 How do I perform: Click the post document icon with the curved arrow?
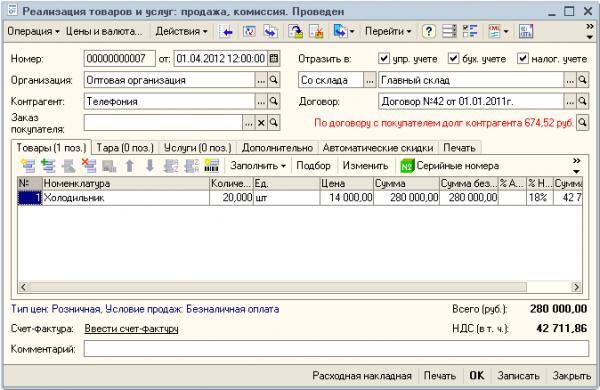(295, 32)
